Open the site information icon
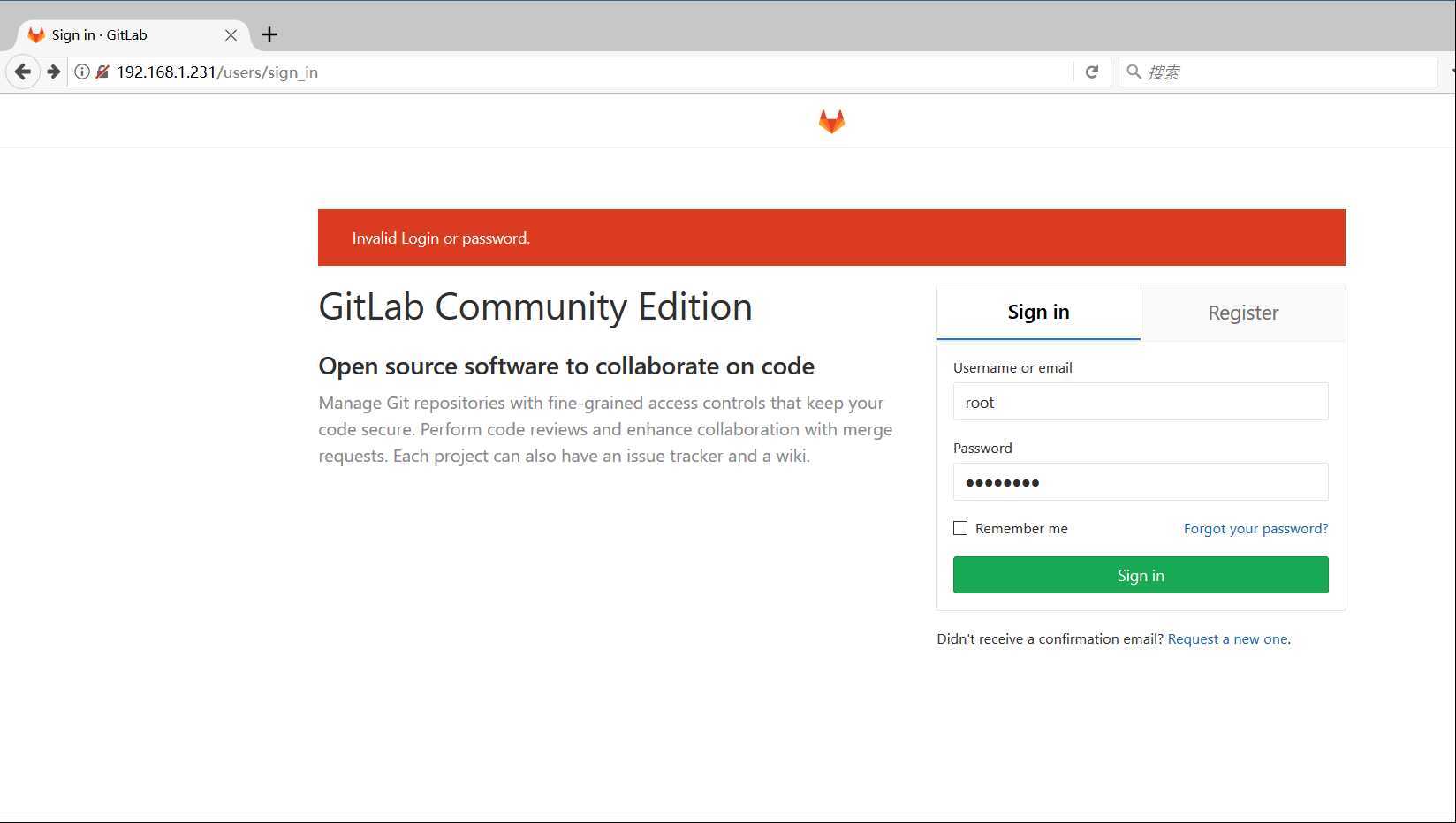This screenshot has height=823, width=1456. pos(82,72)
